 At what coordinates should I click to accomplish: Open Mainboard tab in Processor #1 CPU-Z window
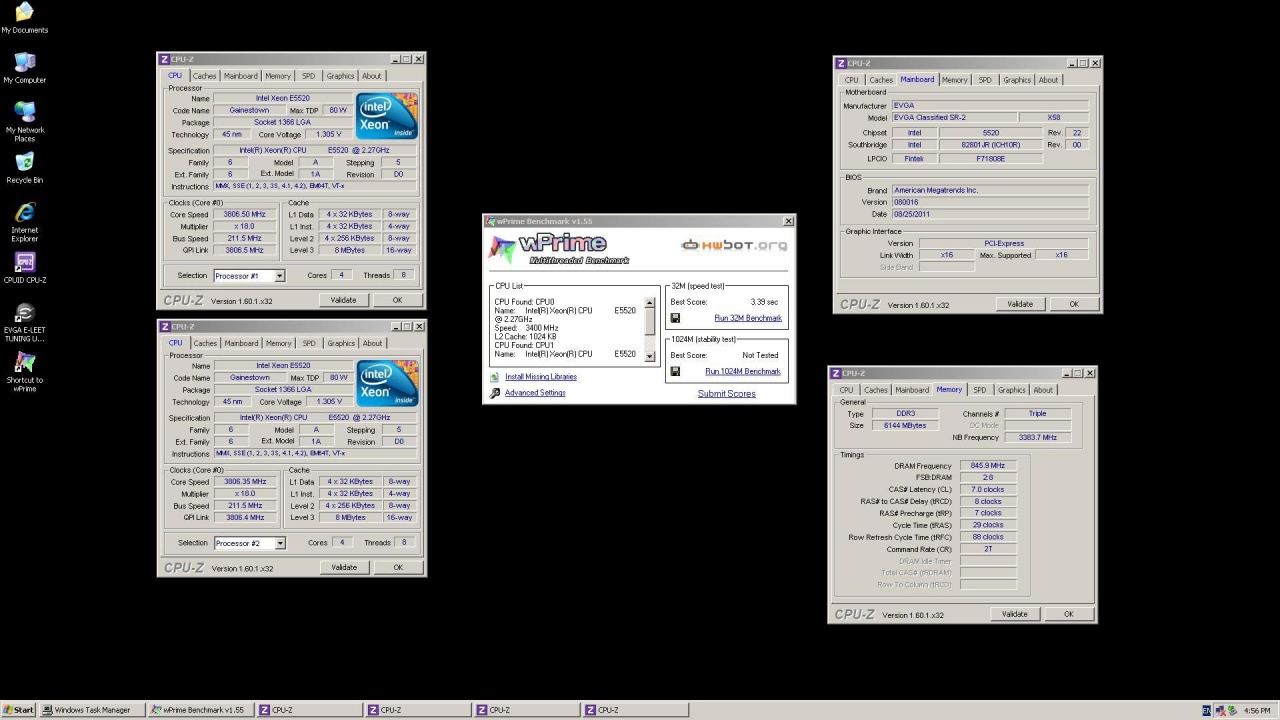click(x=240, y=76)
